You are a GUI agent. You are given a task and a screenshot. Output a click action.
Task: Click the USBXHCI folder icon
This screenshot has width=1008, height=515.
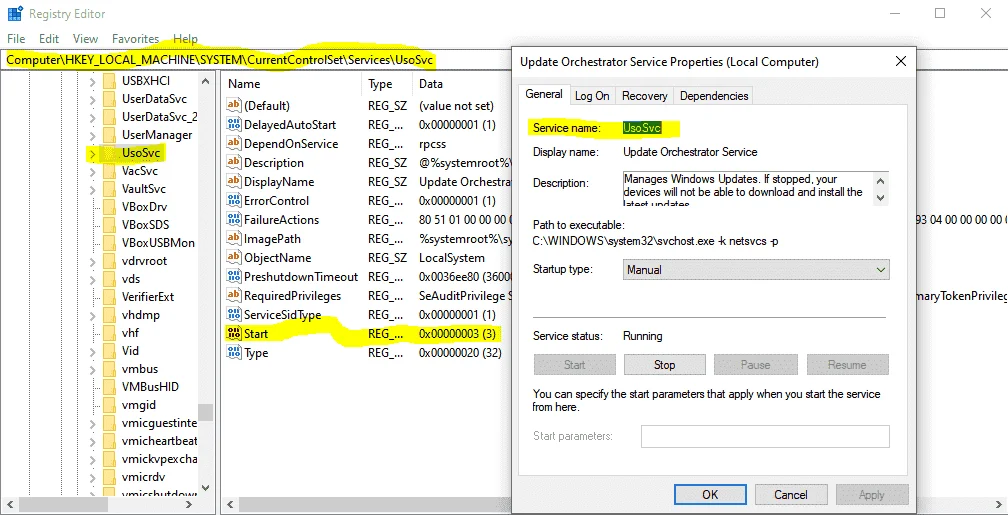110,81
